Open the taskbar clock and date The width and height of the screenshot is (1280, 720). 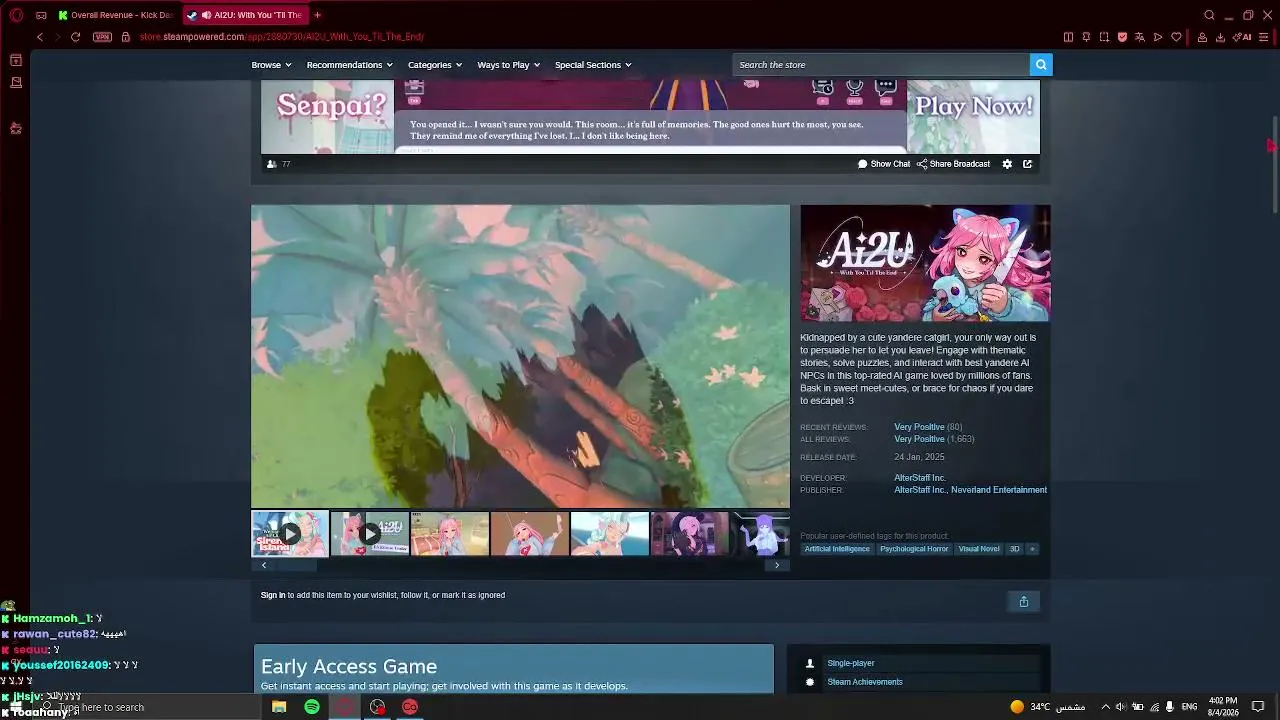(1223, 707)
